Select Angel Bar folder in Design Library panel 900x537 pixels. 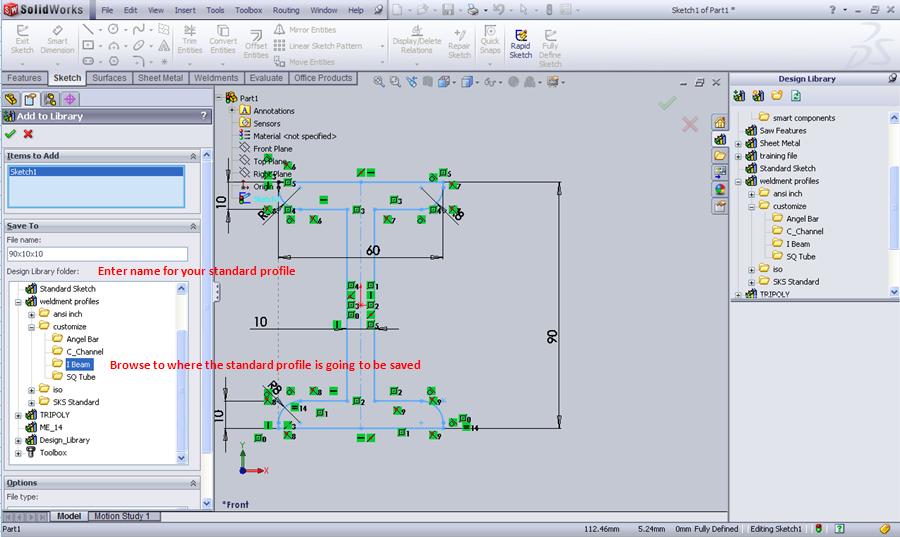click(802, 219)
